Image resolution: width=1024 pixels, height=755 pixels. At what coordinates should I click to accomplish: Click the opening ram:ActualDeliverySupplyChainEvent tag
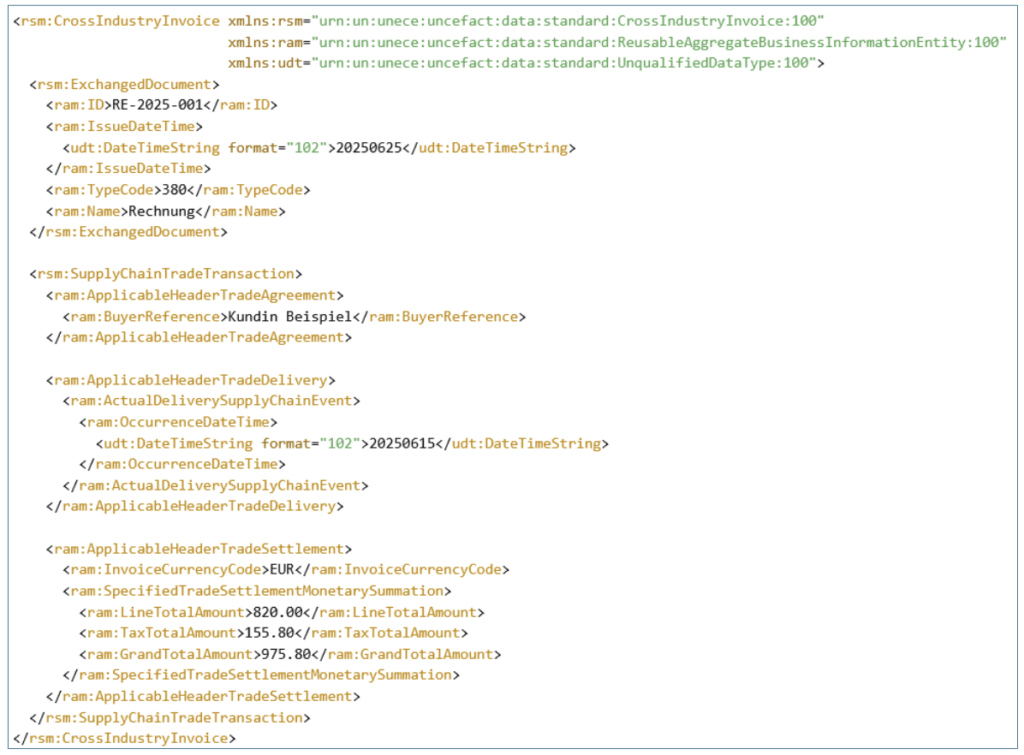[211, 401]
